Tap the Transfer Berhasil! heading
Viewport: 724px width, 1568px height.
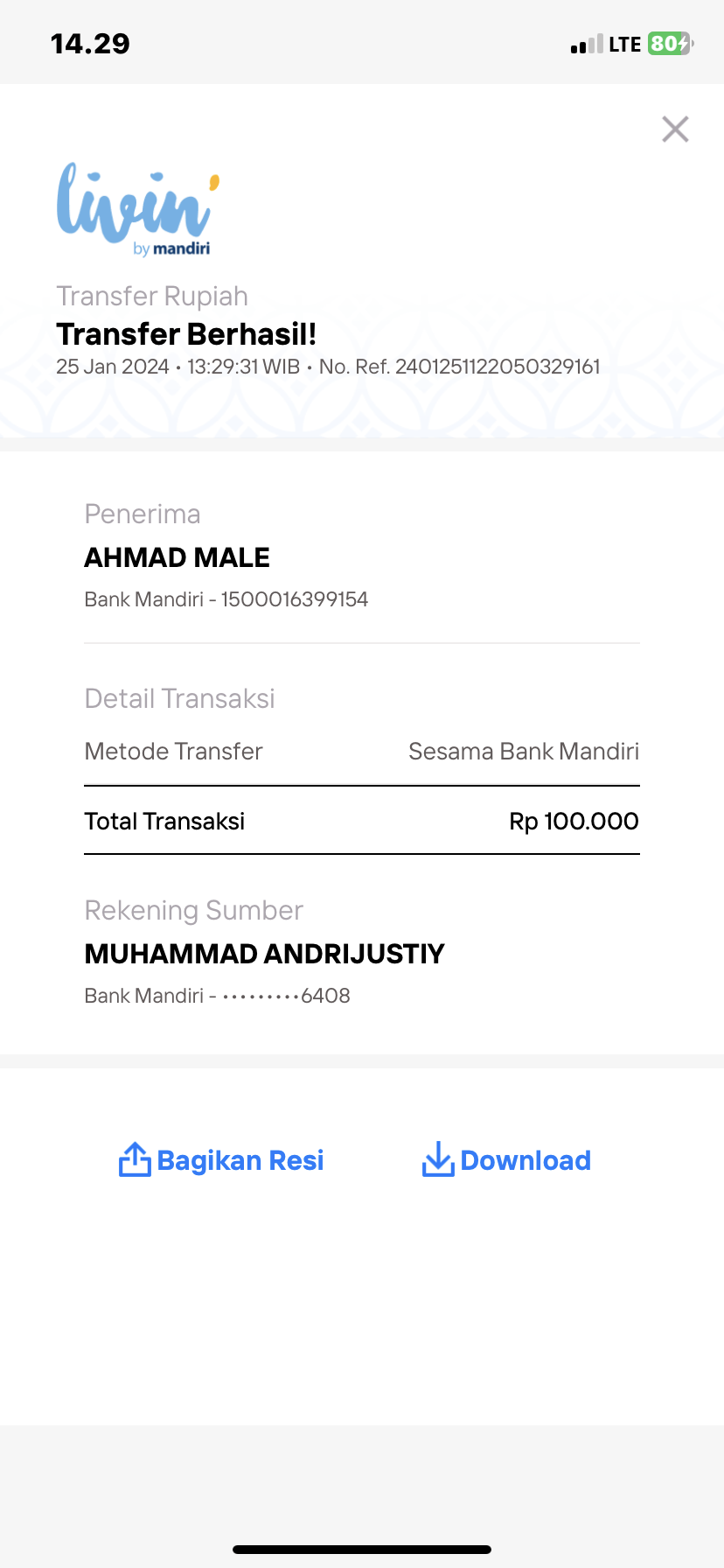(186, 334)
